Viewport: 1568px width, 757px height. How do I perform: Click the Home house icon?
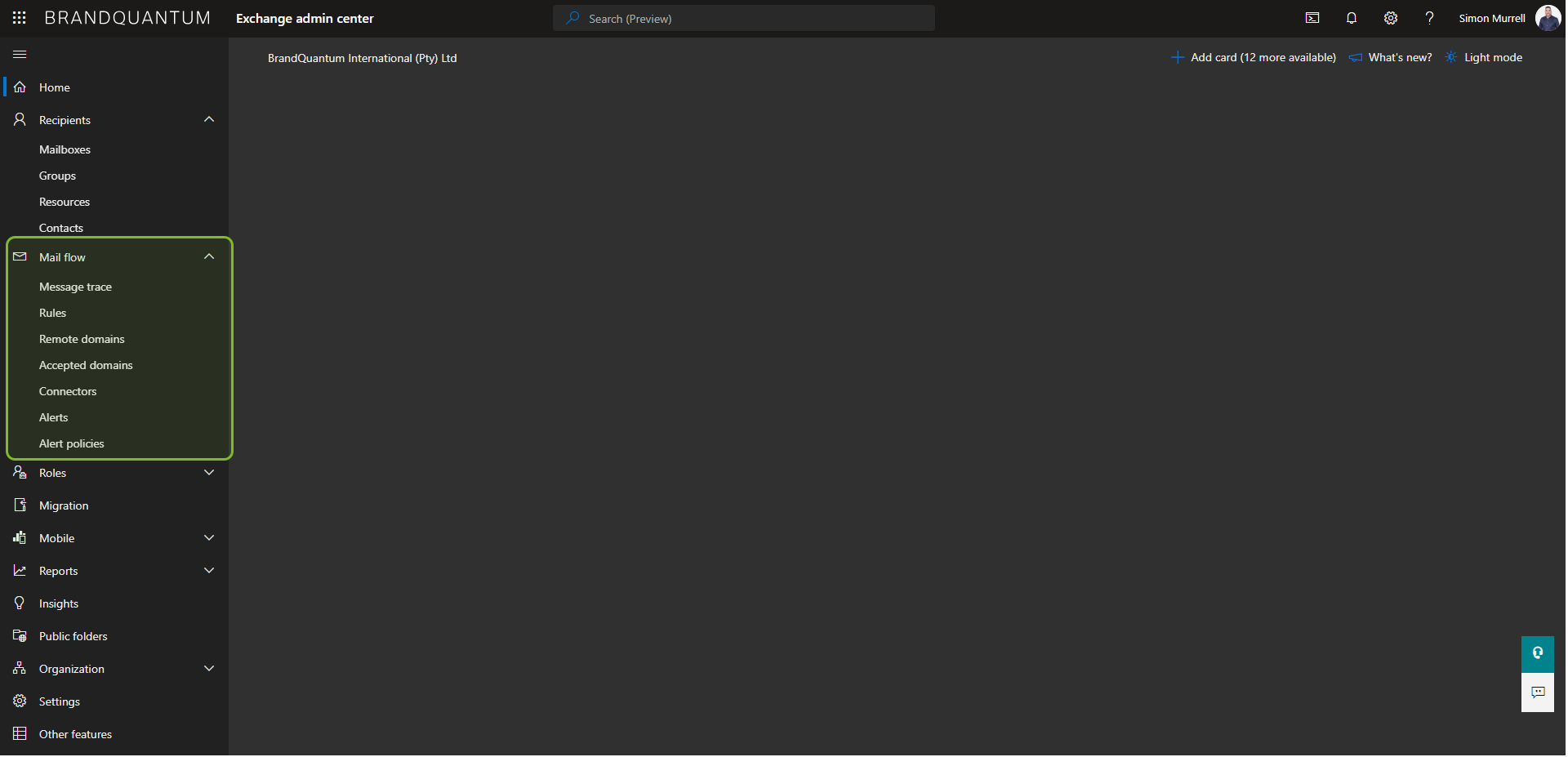click(x=20, y=87)
